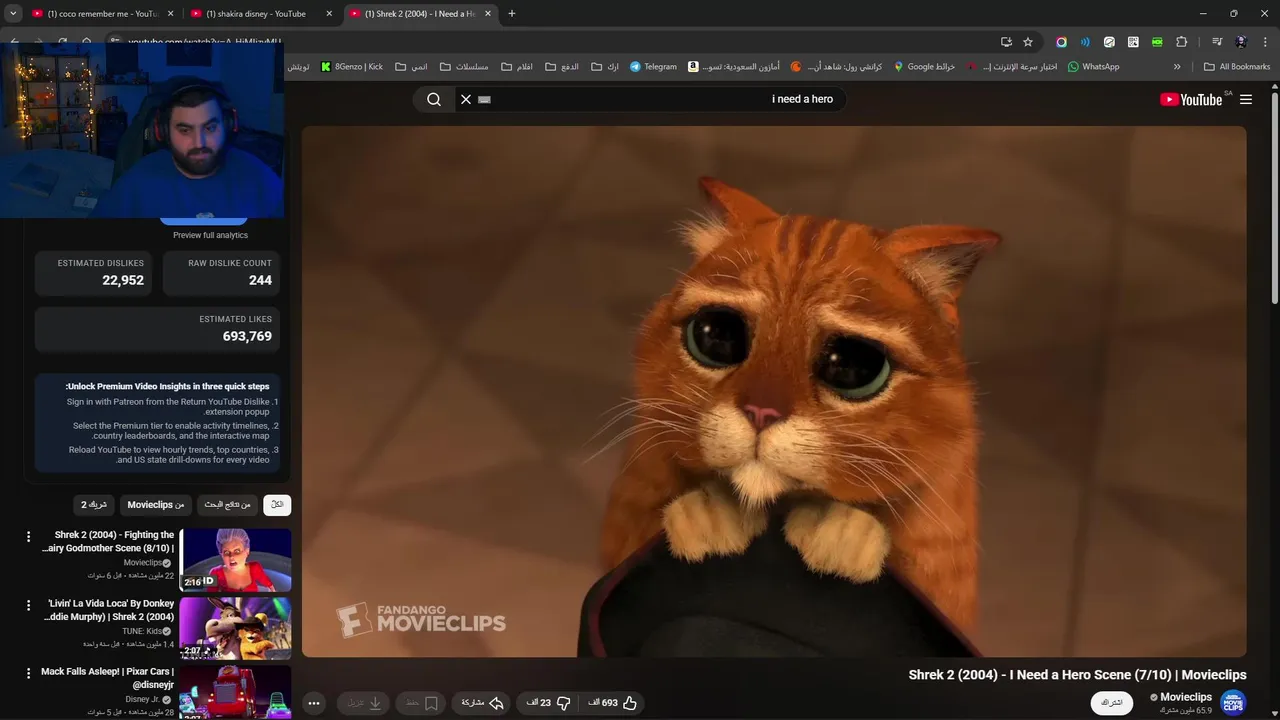
Task: Open new tab with plus button
Action: pyautogui.click(x=512, y=14)
